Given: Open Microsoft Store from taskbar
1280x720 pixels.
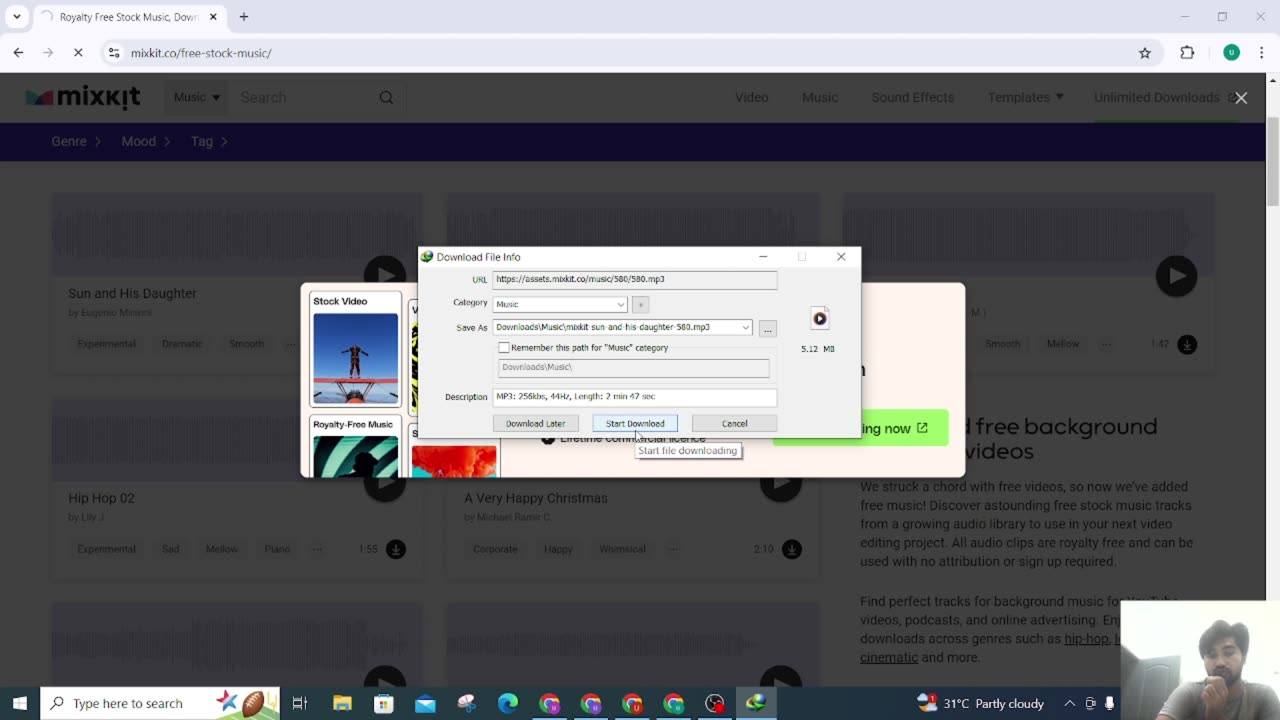Looking at the screenshot, I should point(384,703).
